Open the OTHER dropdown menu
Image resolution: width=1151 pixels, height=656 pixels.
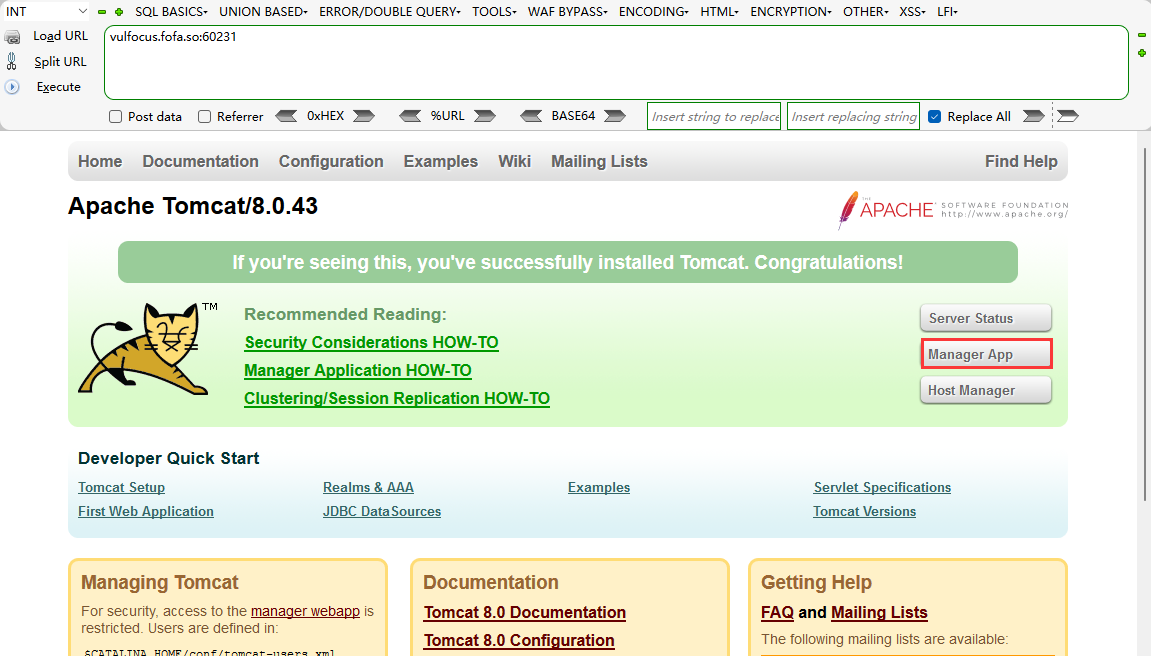[865, 12]
